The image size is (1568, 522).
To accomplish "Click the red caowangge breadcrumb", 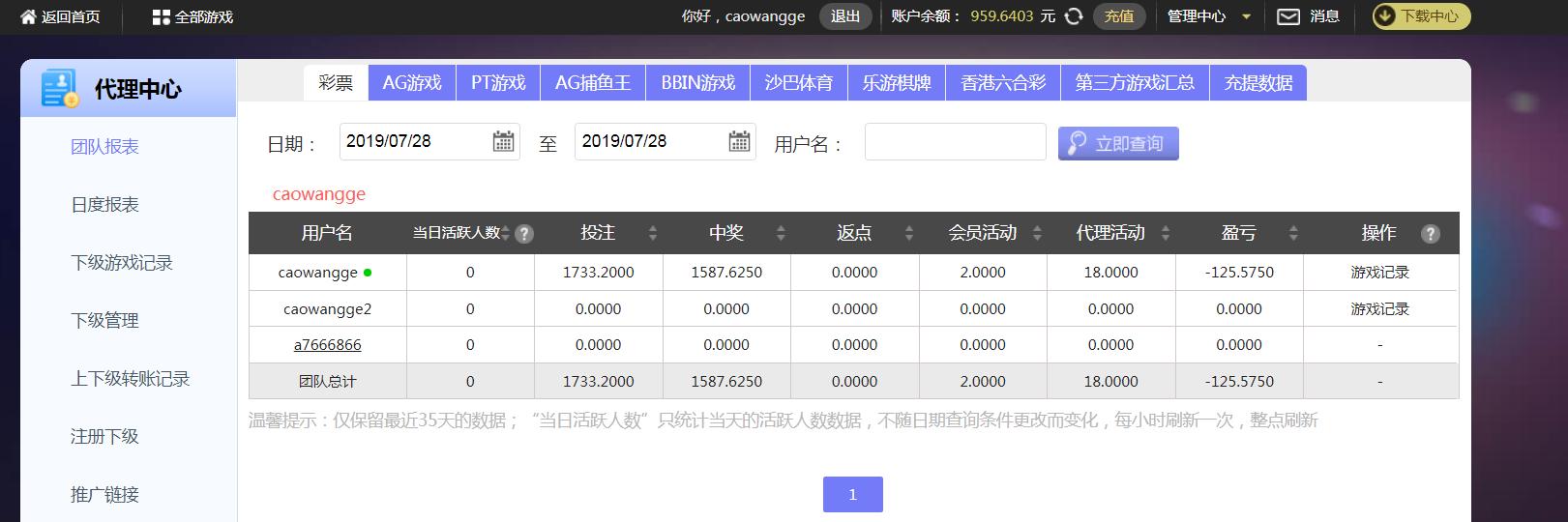I will click(319, 194).
